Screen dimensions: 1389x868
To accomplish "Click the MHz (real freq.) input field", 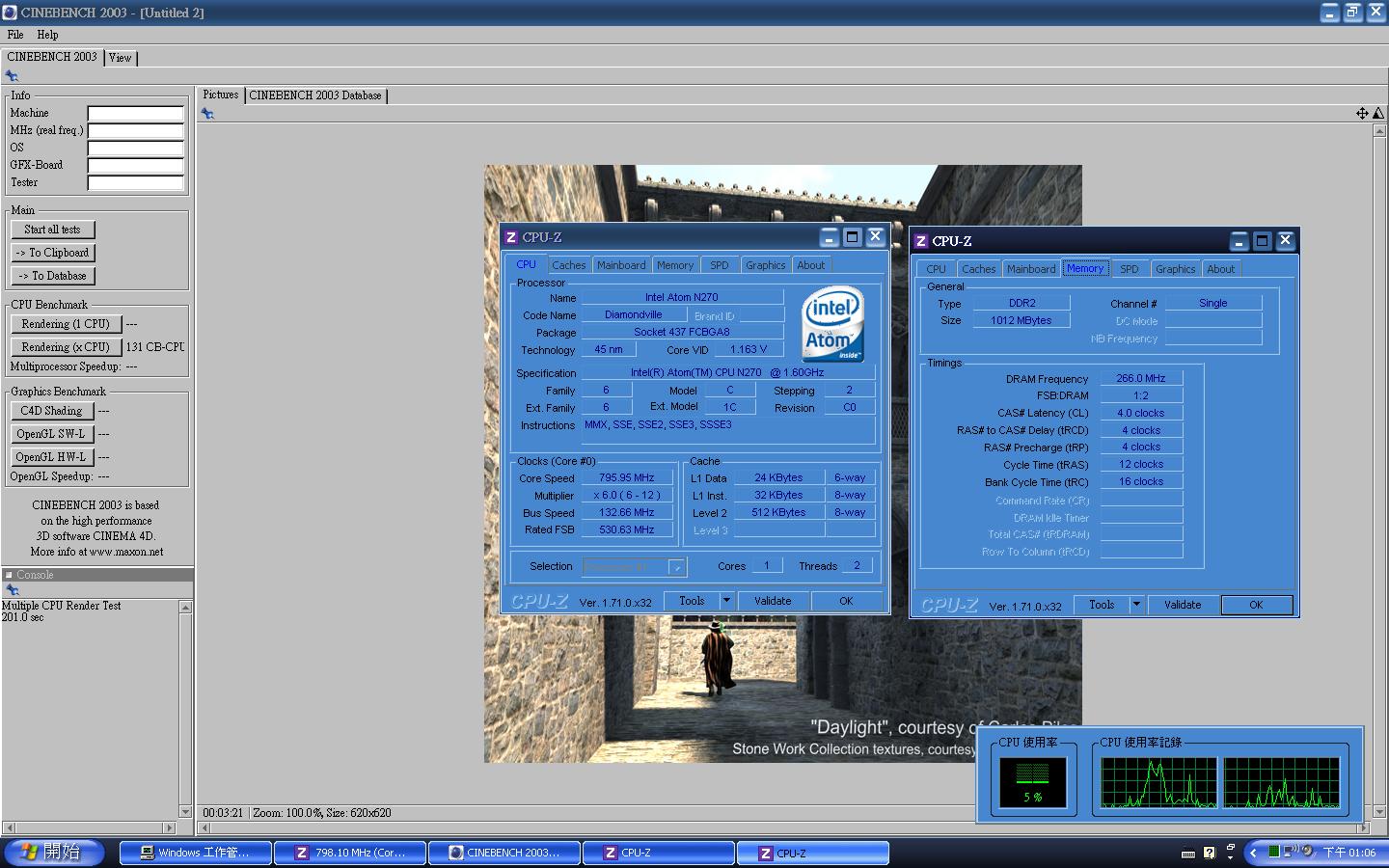I will click(135, 130).
